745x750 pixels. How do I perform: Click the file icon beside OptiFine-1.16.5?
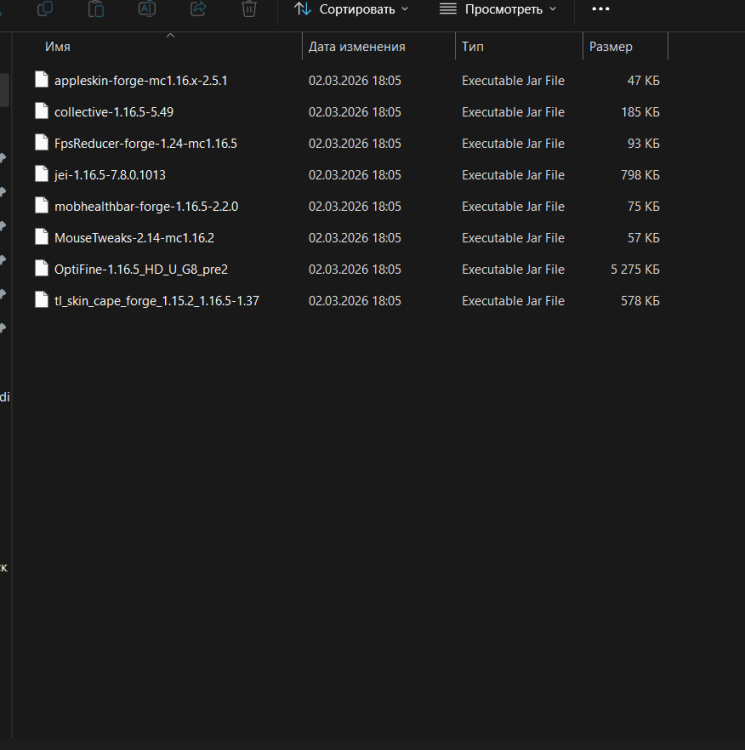[42, 268]
